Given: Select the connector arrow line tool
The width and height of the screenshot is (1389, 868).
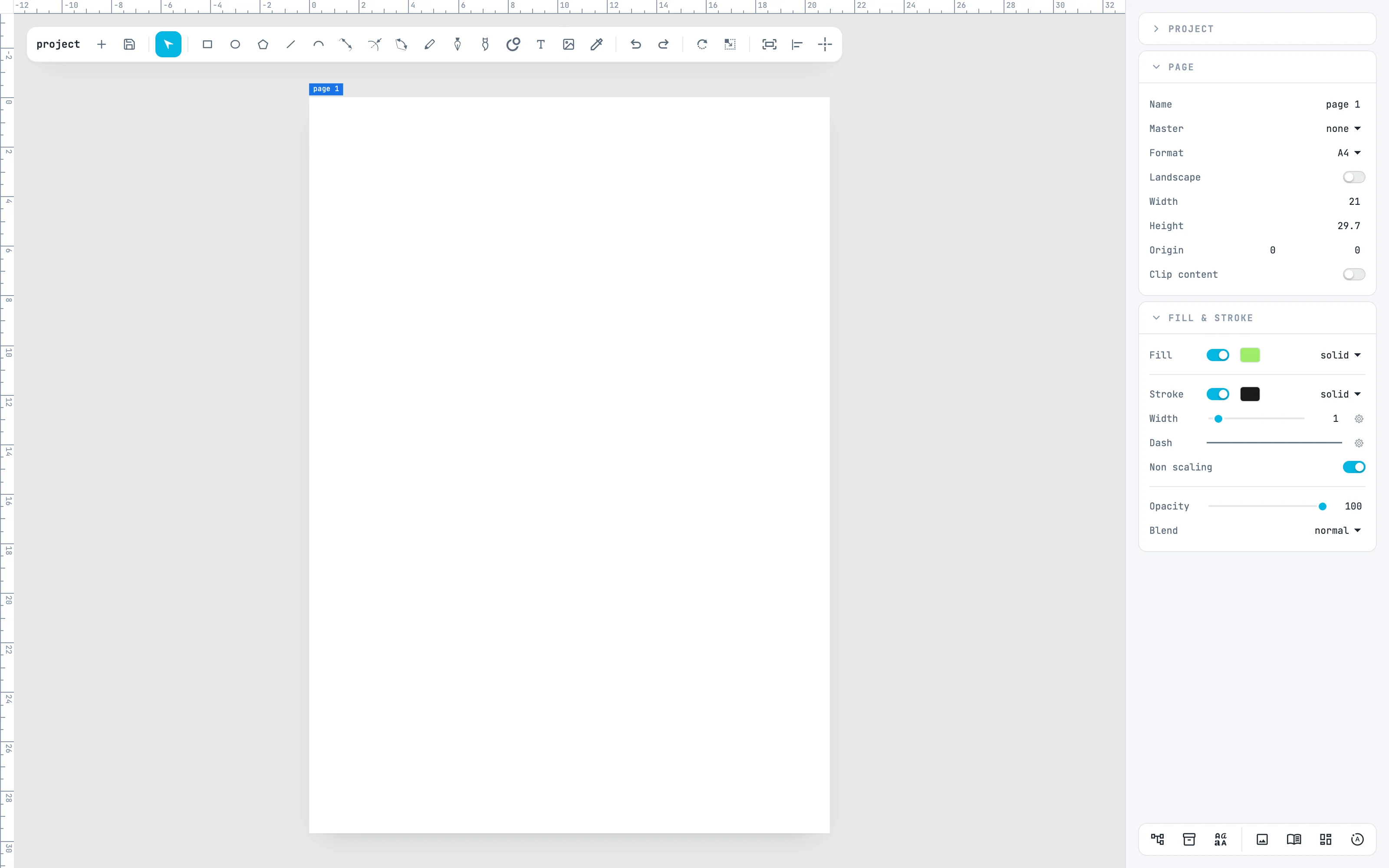Looking at the screenshot, I should click(346, 44).
